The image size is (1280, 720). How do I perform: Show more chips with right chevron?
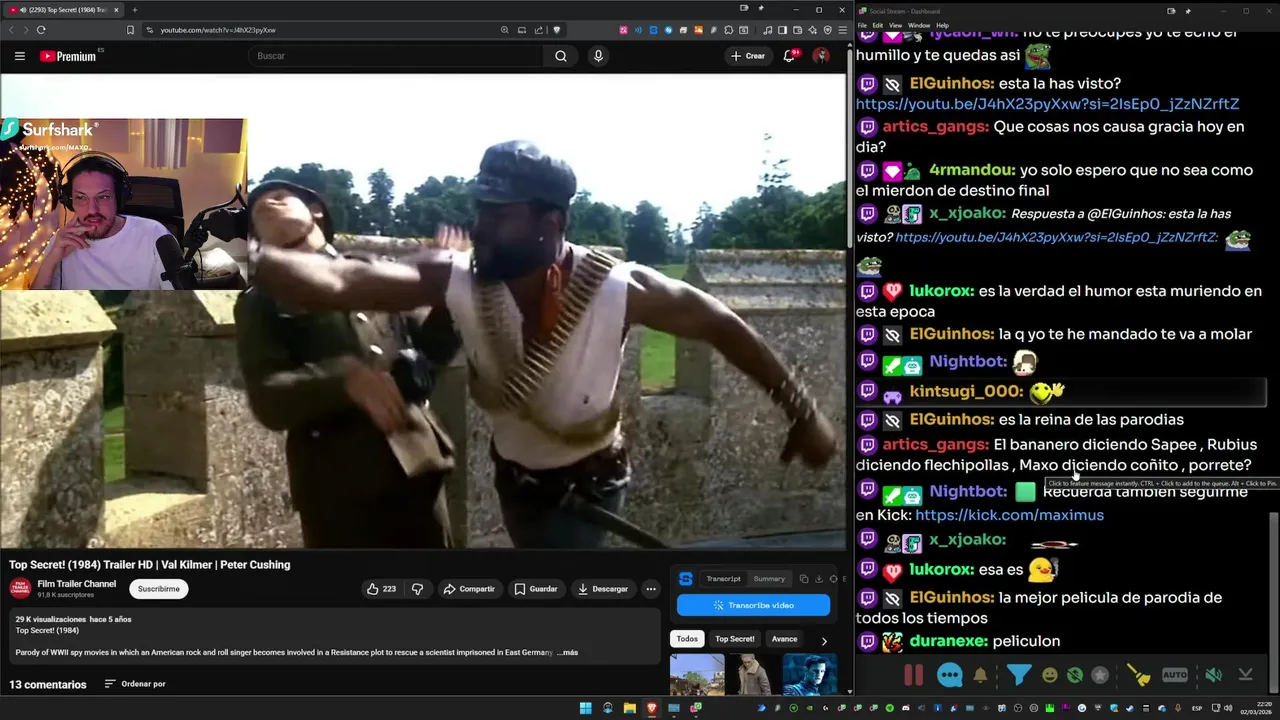(x=824, y=640)
